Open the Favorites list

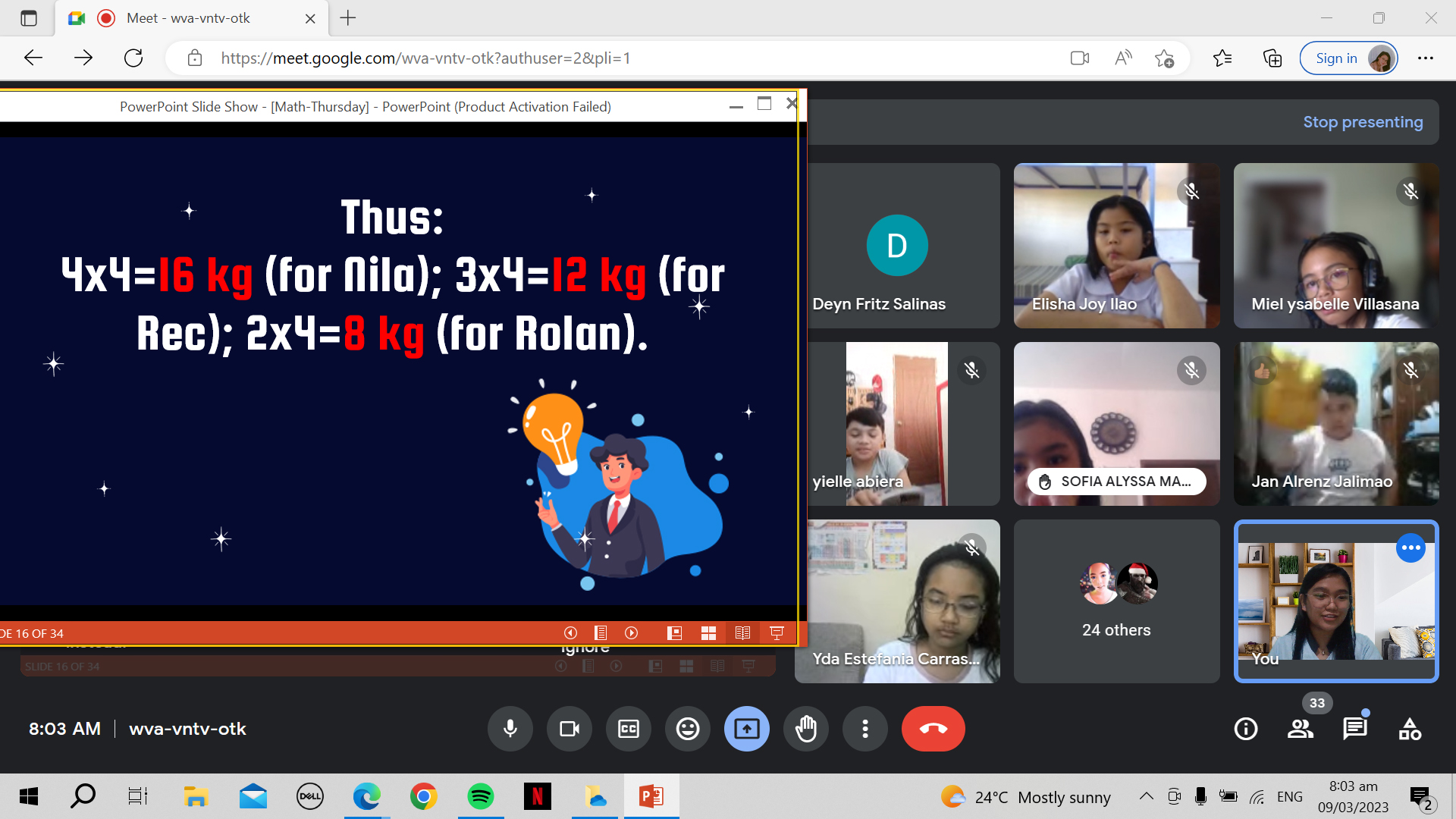click(1222, 58)
